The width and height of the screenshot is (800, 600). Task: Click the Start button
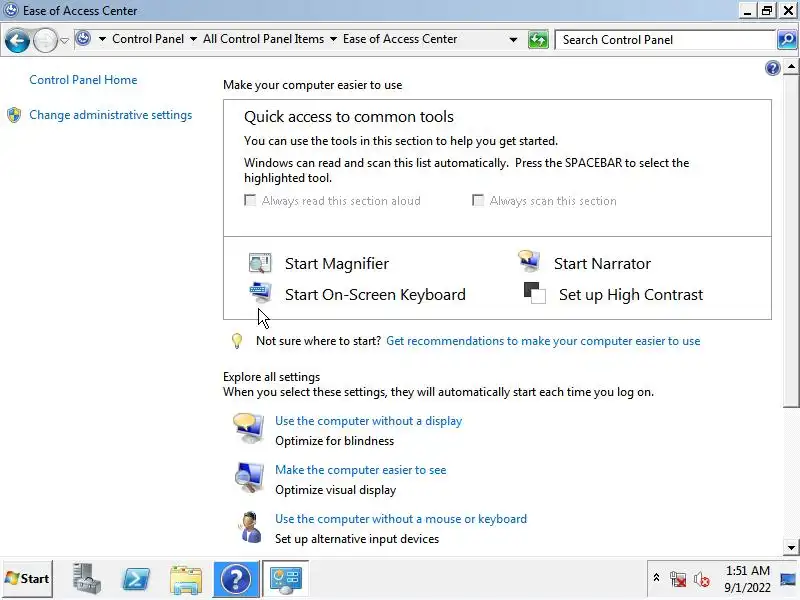pyautogui.click(x=28, y=579)
